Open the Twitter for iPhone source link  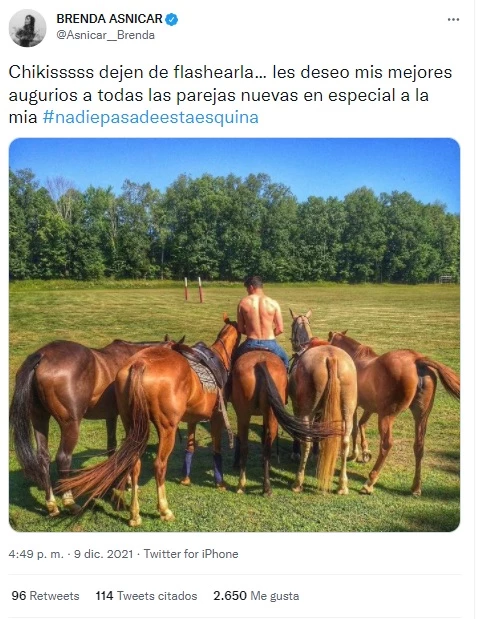tap(191, 554)
